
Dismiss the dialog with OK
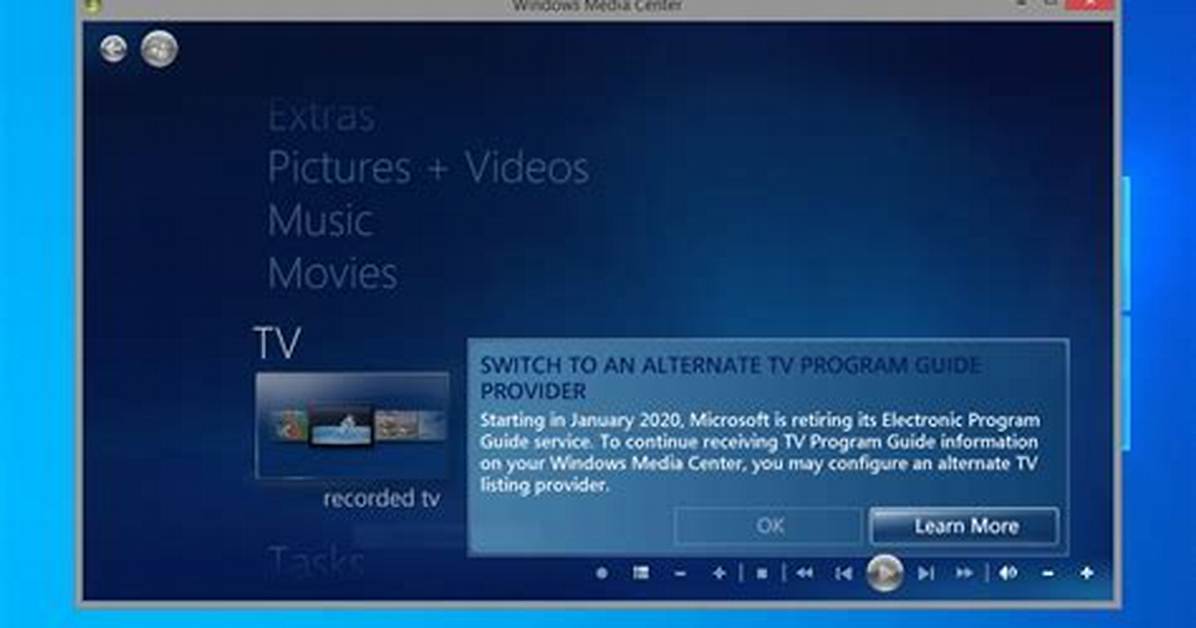click(770, 526)
